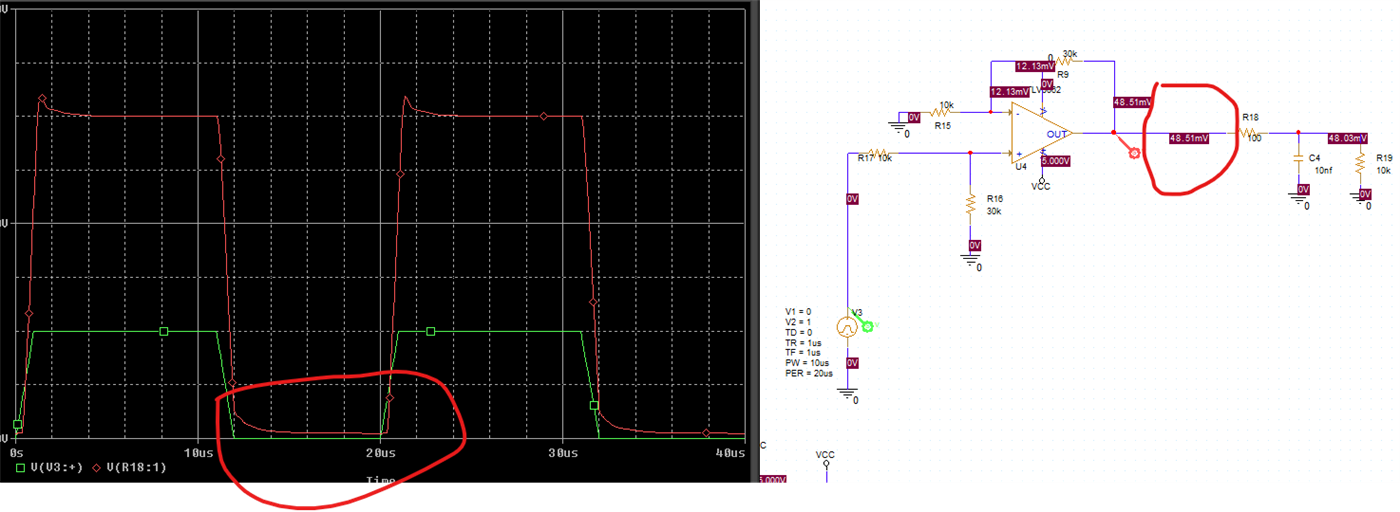
Task: Click the ground symbol under C4
Action: 1297,198
